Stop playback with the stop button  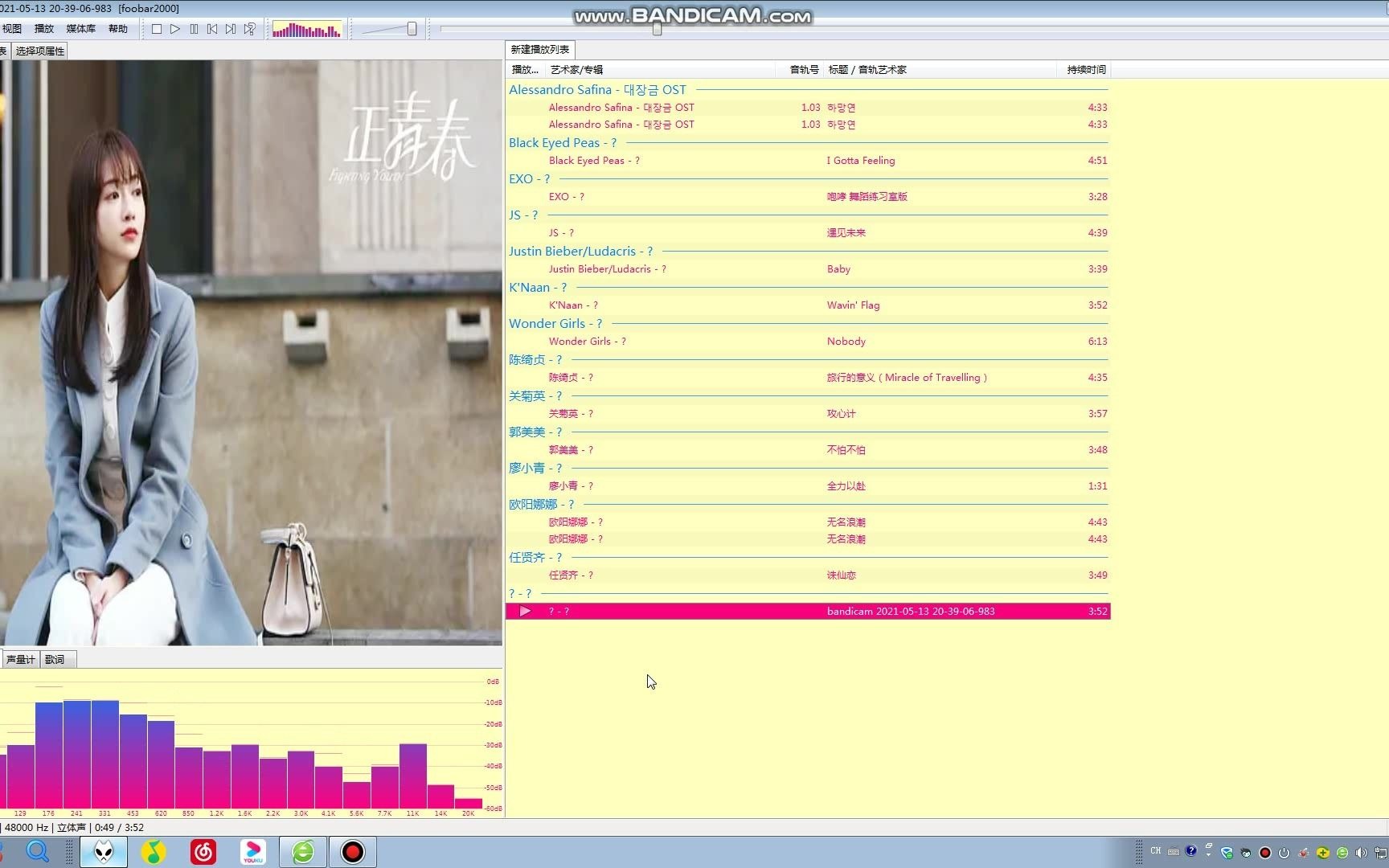click(x=157, y=29)
